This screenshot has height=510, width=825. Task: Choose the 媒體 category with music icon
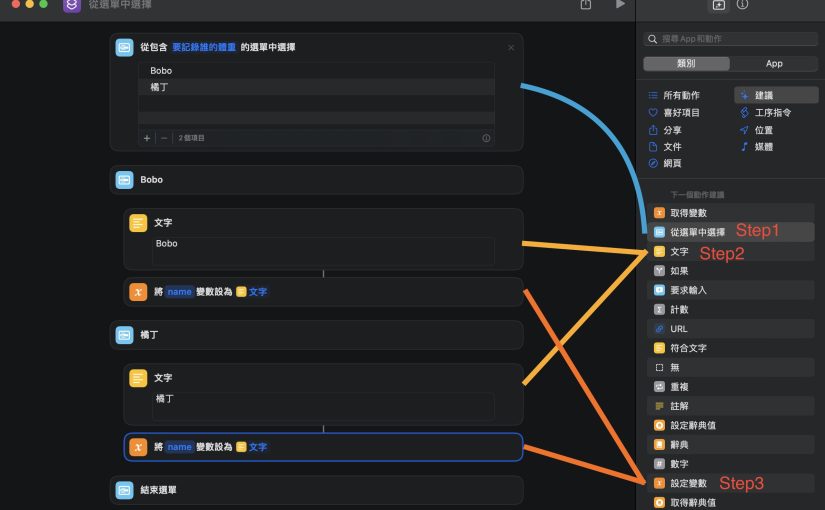(763, 147)
